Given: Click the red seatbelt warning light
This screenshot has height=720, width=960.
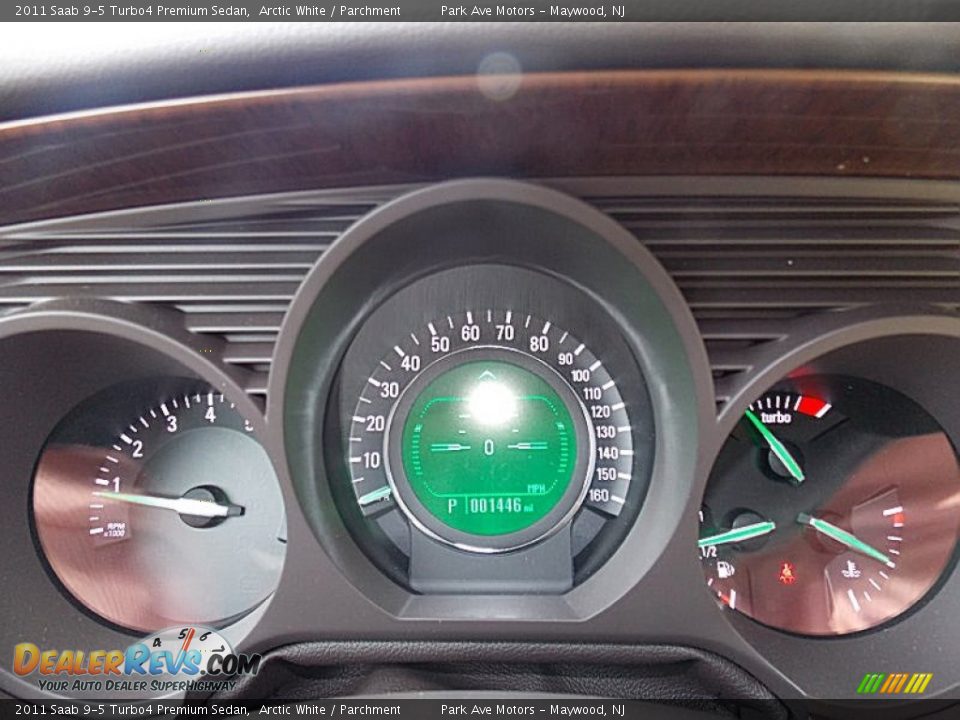Looking at the screenshot, I should coord(787,574).
